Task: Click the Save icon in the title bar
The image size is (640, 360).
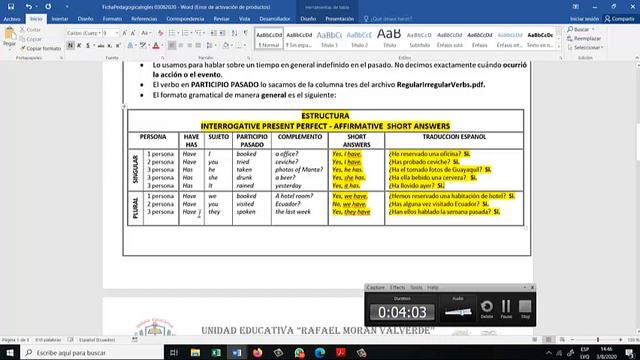Action: click(x=11, y=7)
